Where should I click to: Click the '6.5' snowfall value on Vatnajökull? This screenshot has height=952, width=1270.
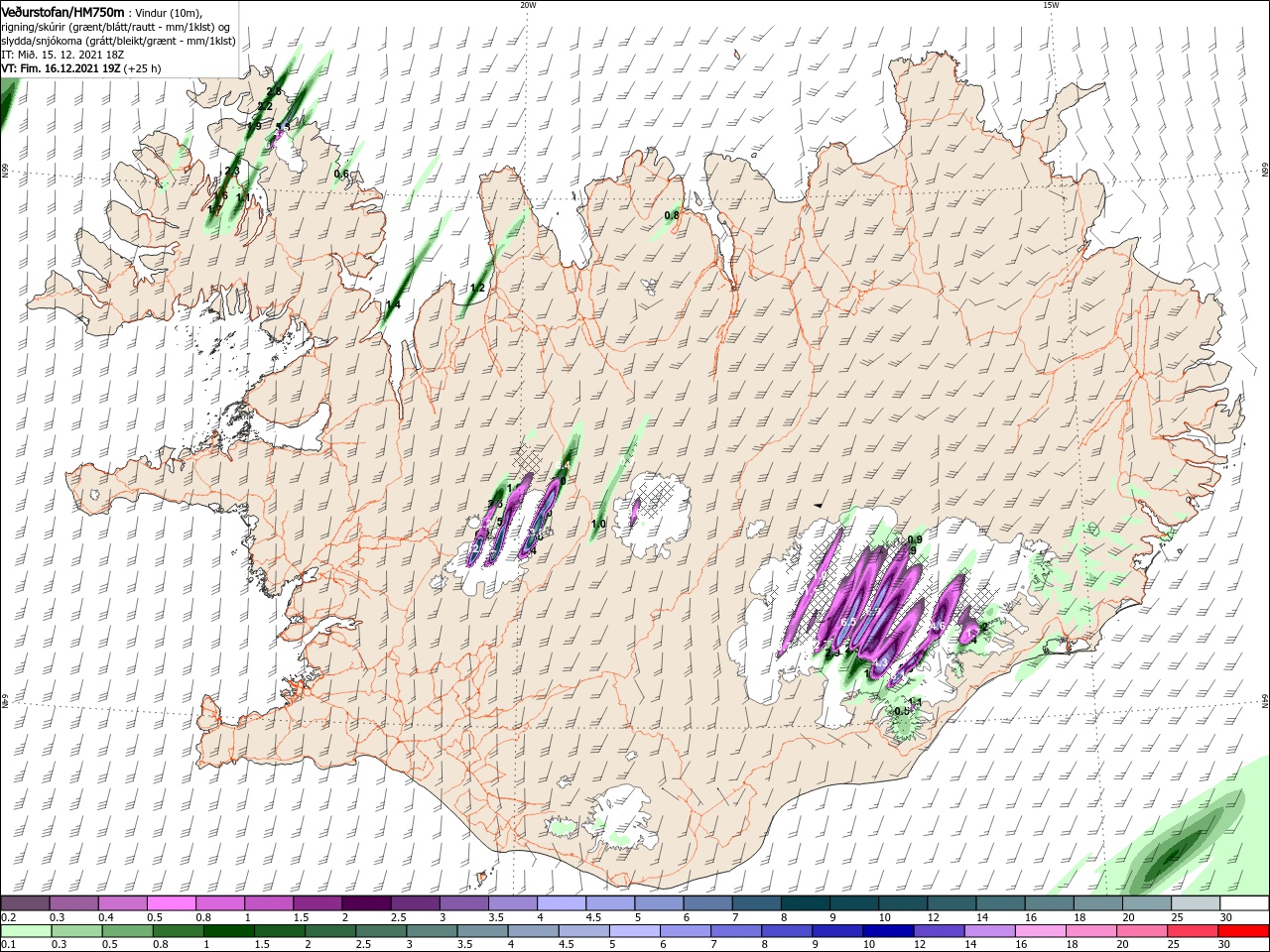point(848,622)
